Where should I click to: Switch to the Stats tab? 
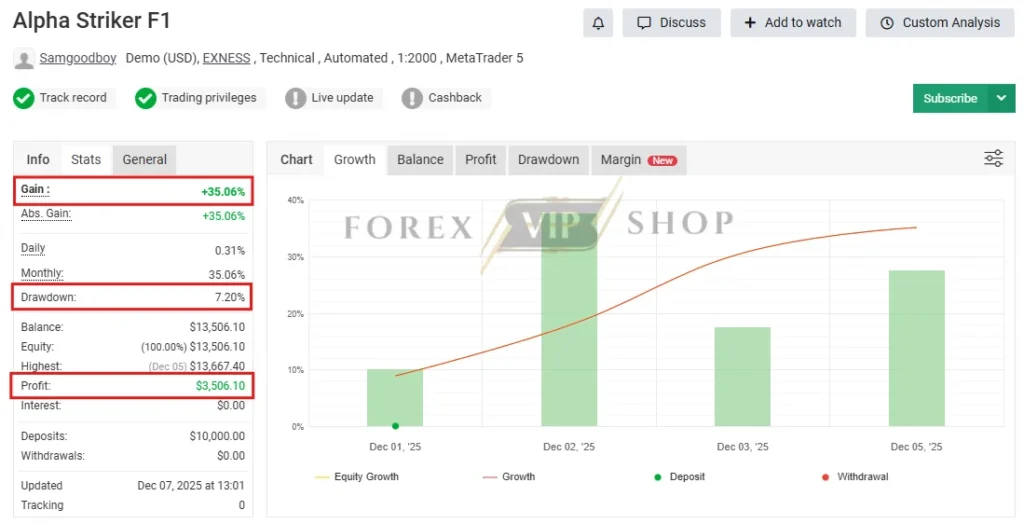coord(86,159)
